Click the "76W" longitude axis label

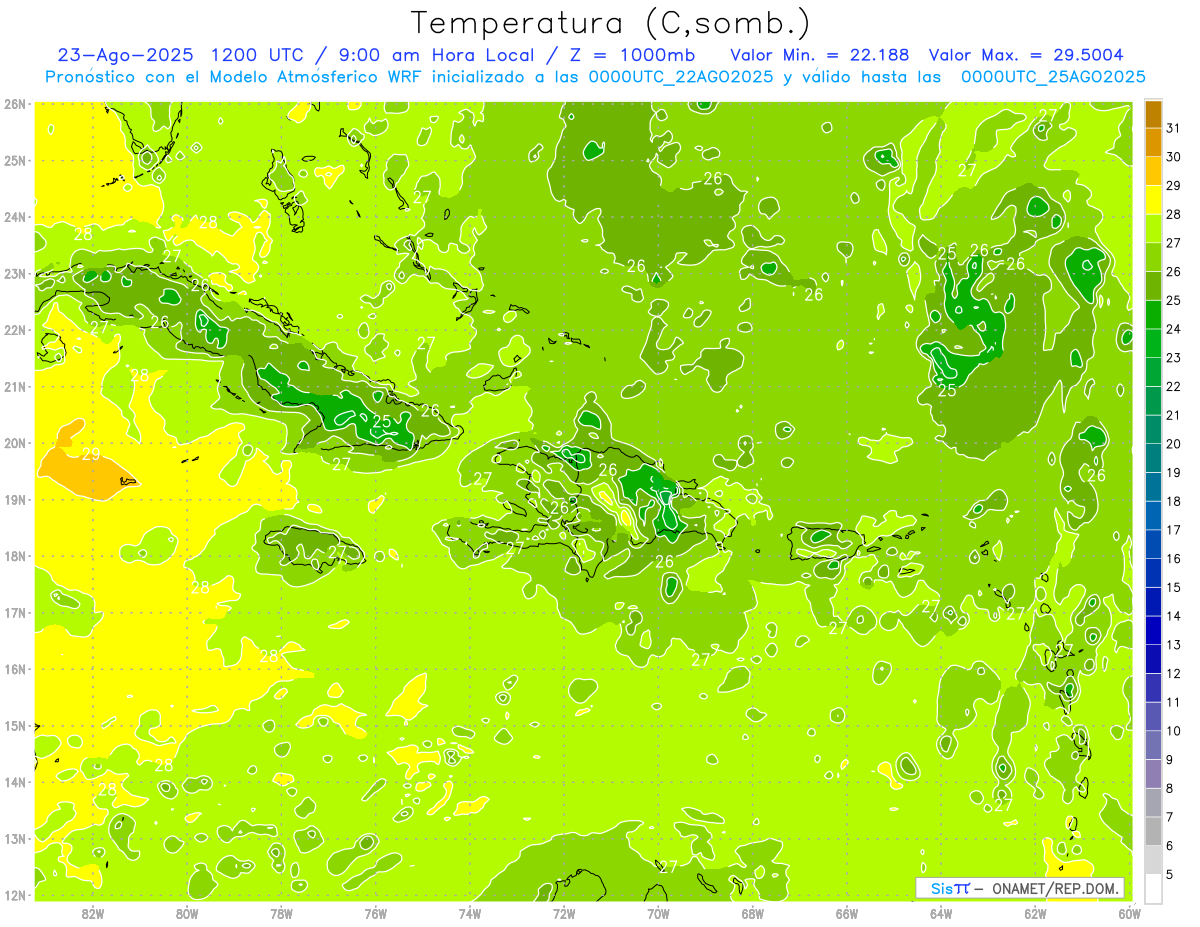(x=376, y=912)
